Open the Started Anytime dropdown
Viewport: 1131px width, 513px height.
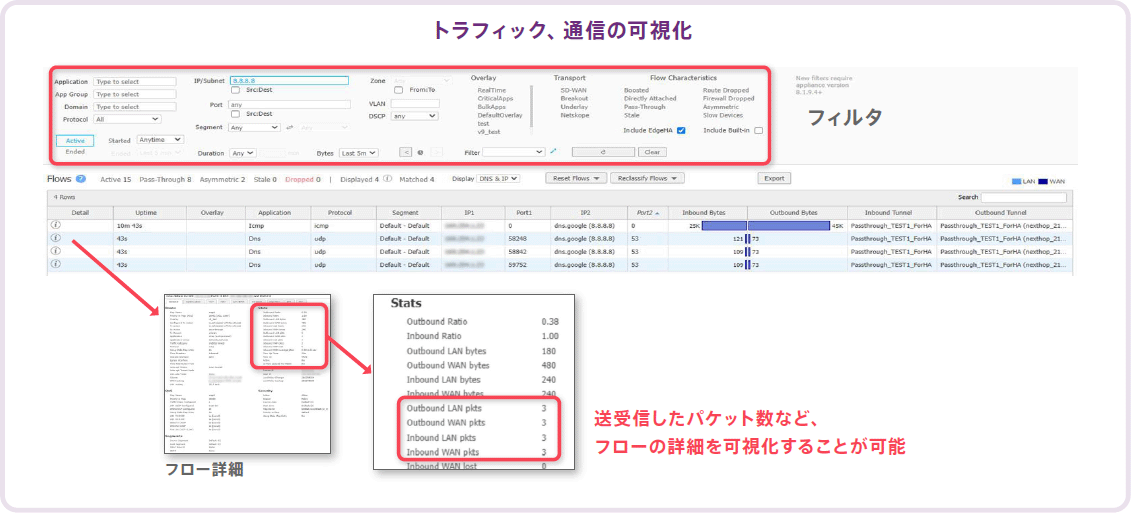[160, 139]
